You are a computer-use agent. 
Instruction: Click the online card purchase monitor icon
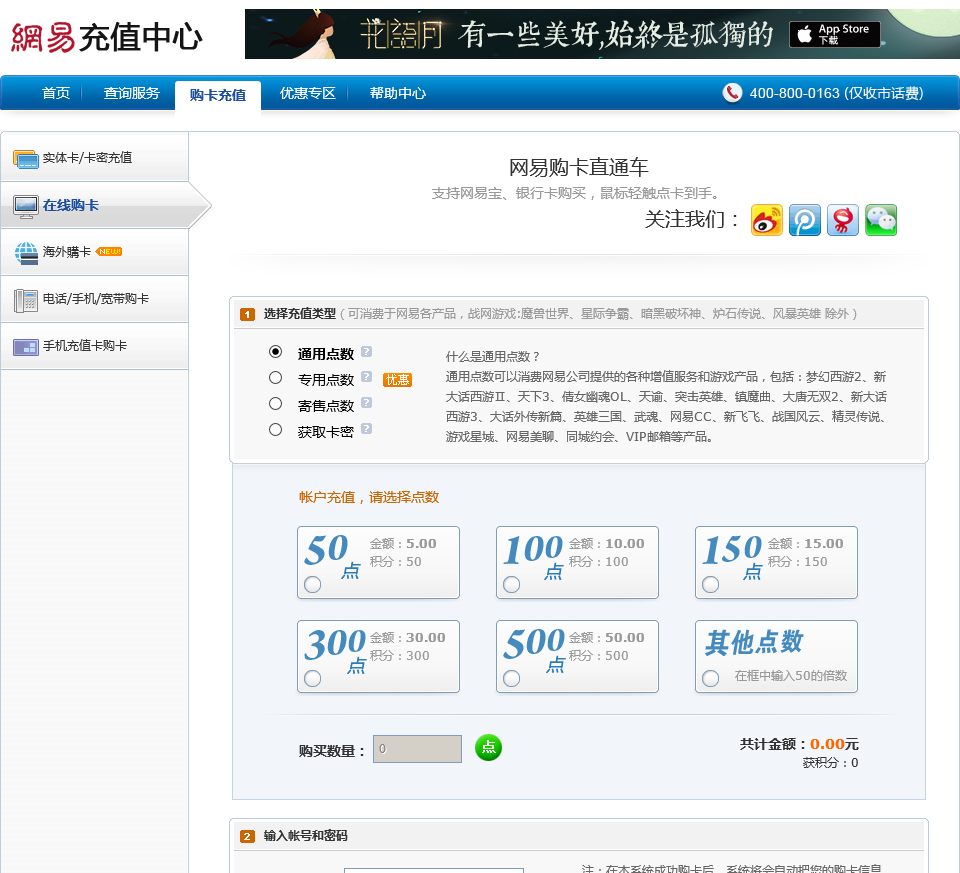coord(26,207)
